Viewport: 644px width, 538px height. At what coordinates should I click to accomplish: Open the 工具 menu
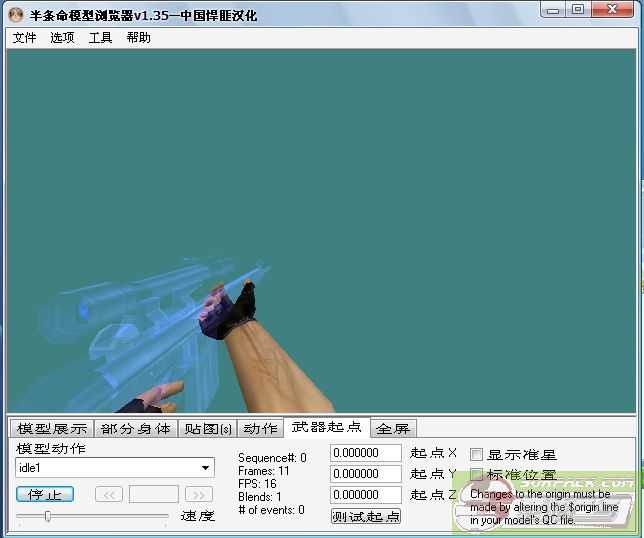pyautogui.click(x=100, y=38)
